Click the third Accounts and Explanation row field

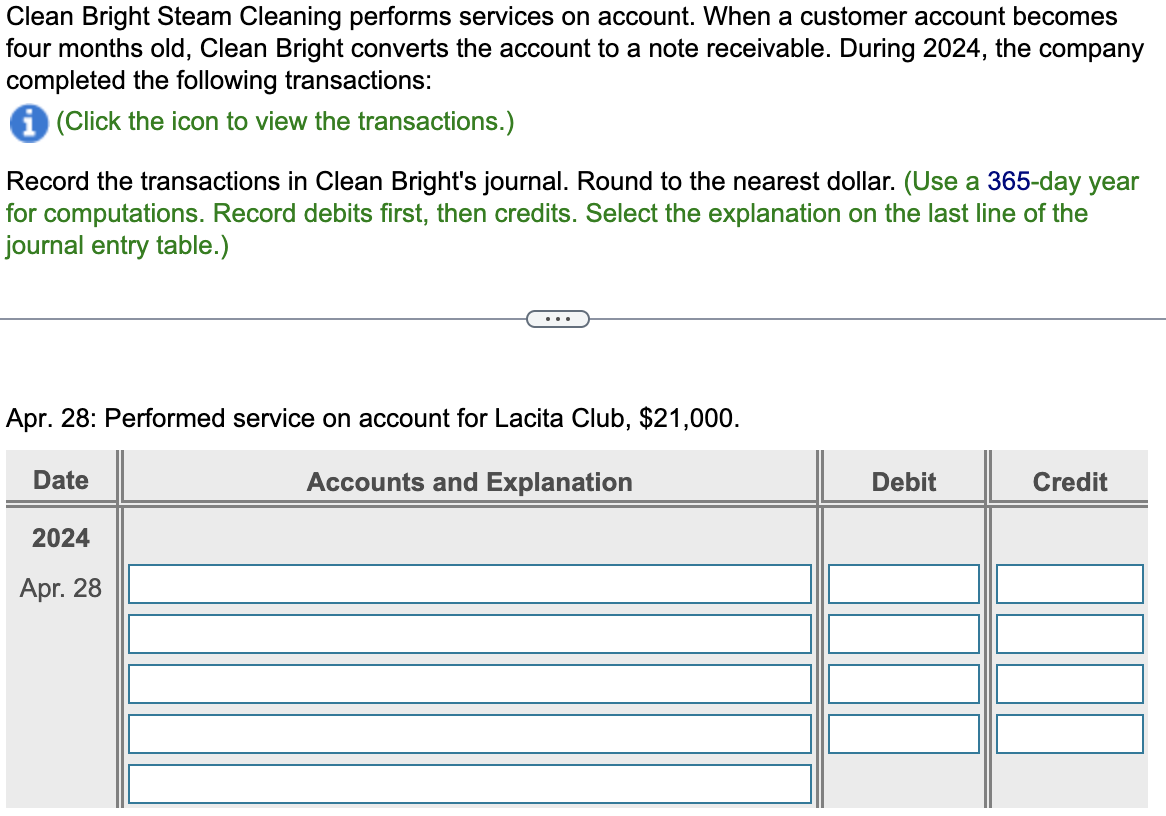469,684
